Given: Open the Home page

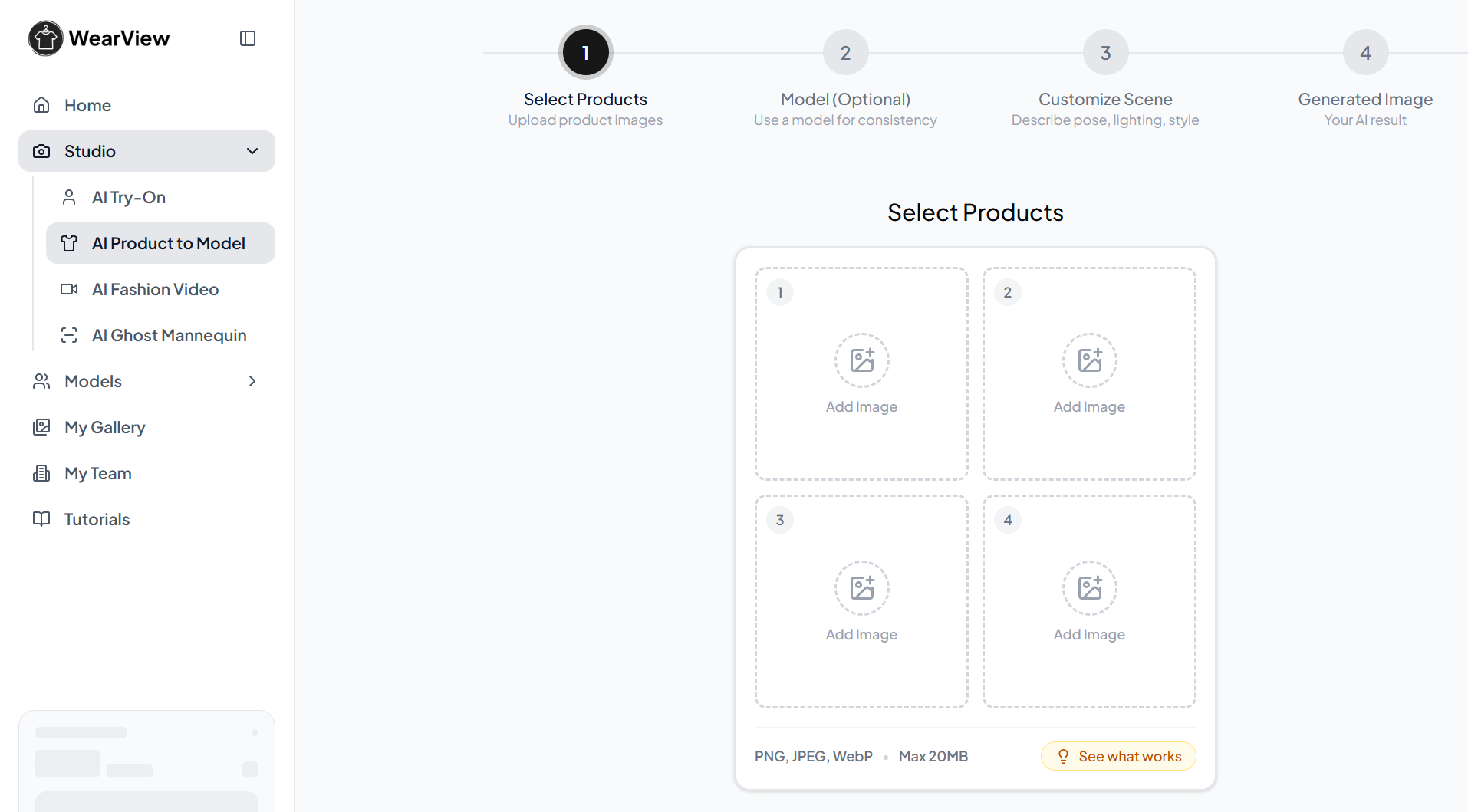Looking at the screenshot, I should point(146,105).
